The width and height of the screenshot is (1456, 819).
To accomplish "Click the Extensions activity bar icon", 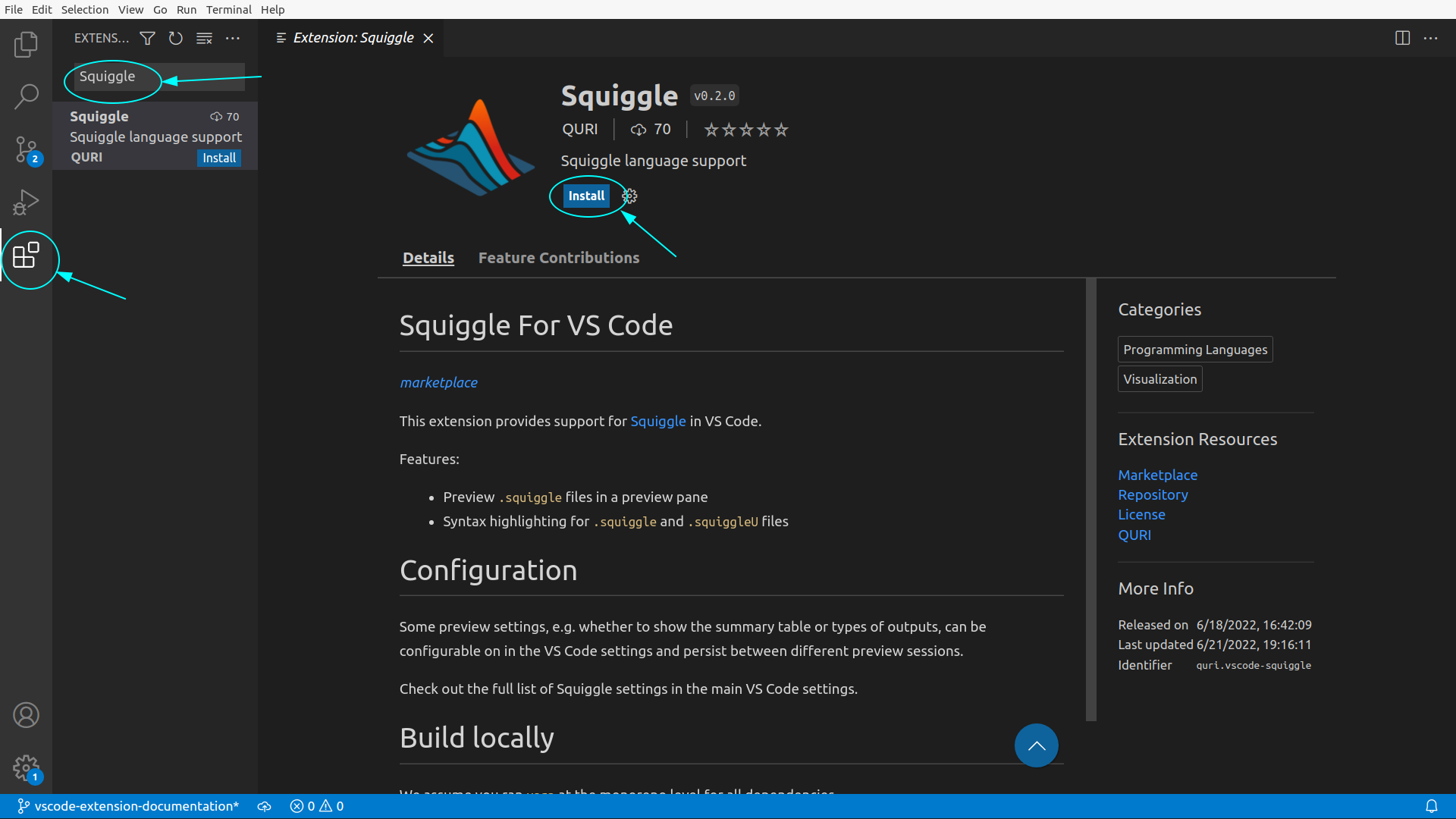I will tap(26, 256).
